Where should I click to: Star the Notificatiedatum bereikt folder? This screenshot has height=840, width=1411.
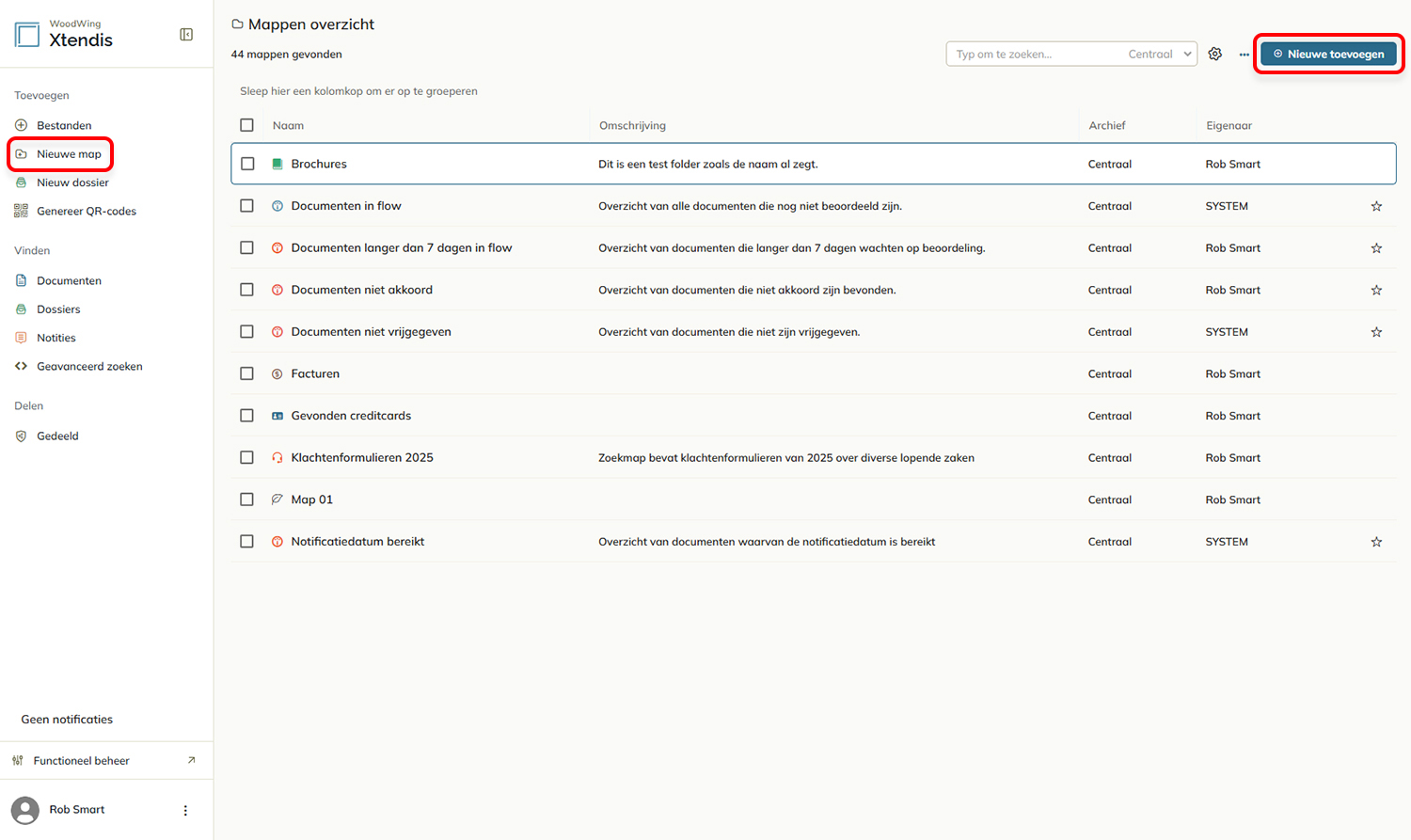(1376, 542)
